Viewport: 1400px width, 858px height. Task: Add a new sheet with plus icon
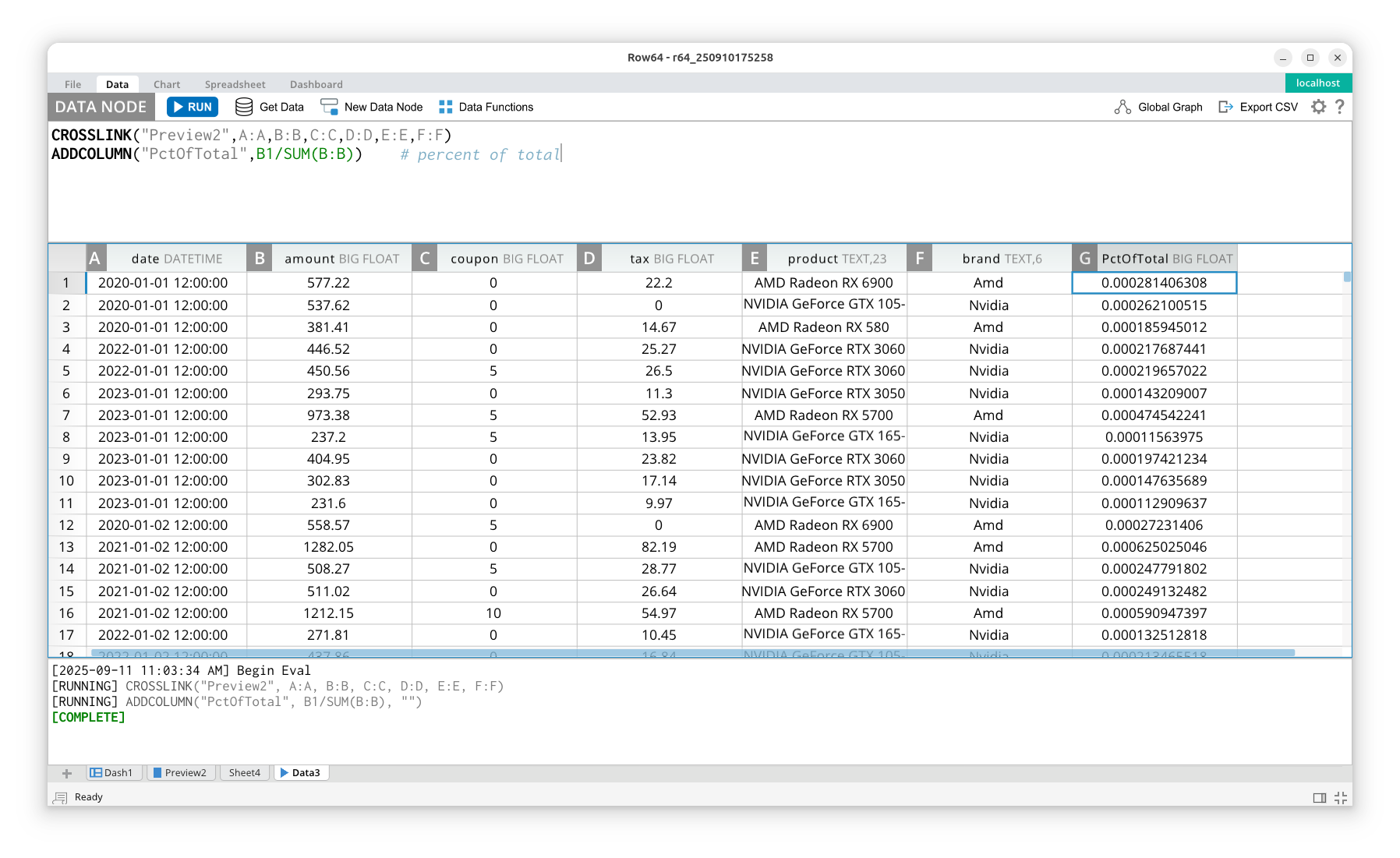[x=67, y=773]
